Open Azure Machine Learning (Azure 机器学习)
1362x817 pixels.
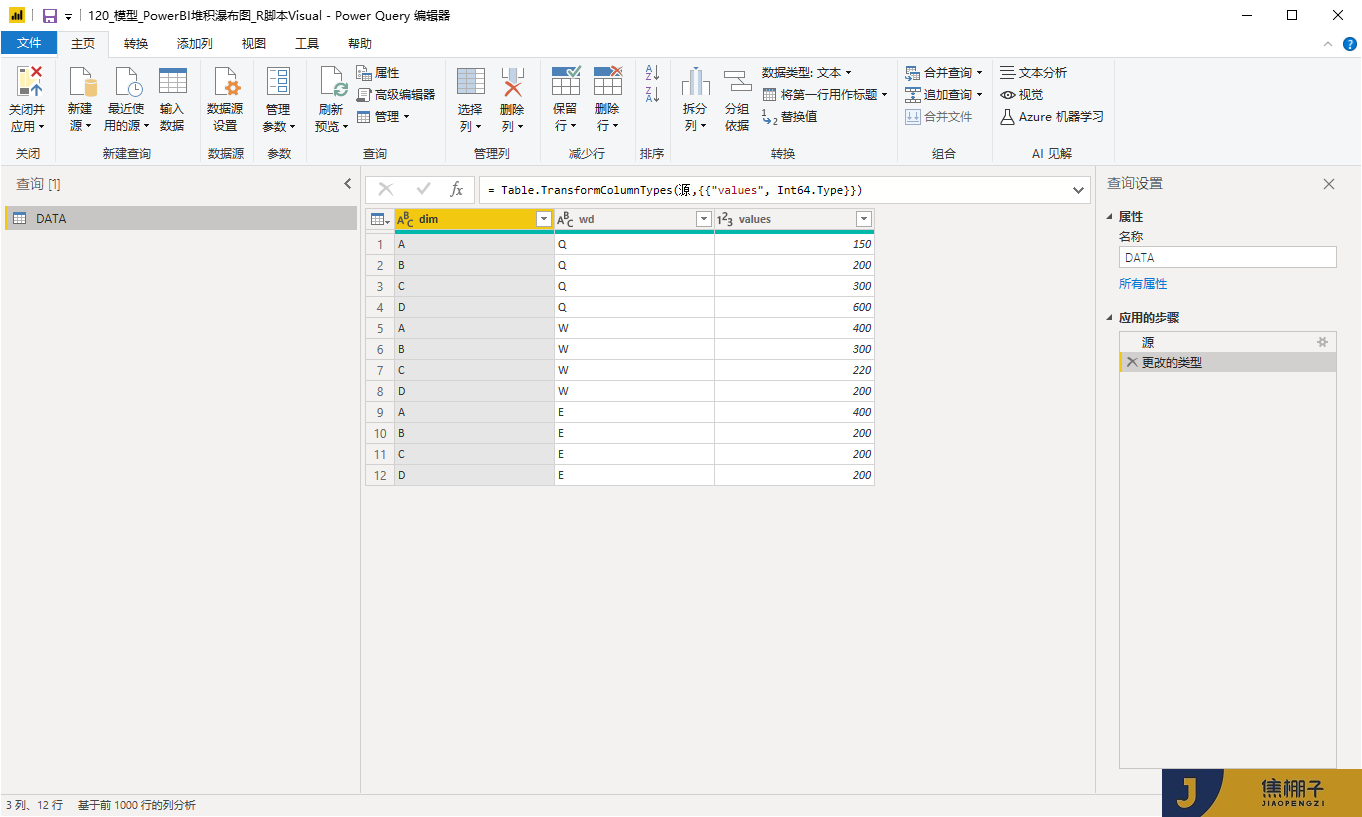pos(1052,117)
